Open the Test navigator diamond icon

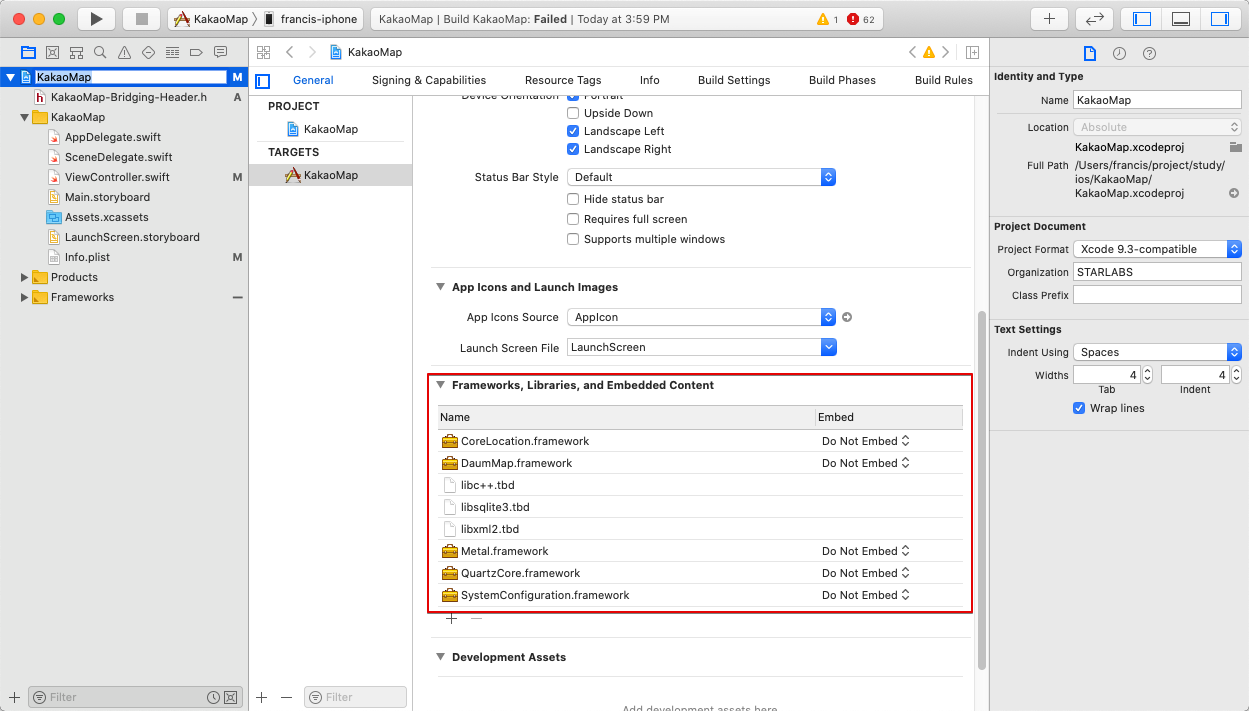pyautogui.click(x=148, y=52)
